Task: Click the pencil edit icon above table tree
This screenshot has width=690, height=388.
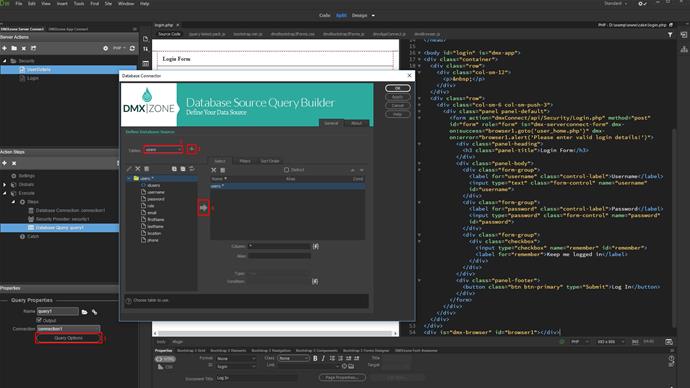Action: coord(129,169)
